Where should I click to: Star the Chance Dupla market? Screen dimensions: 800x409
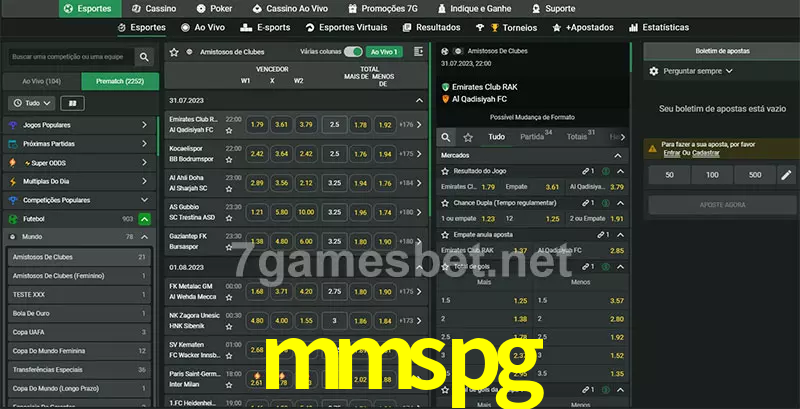445,203
